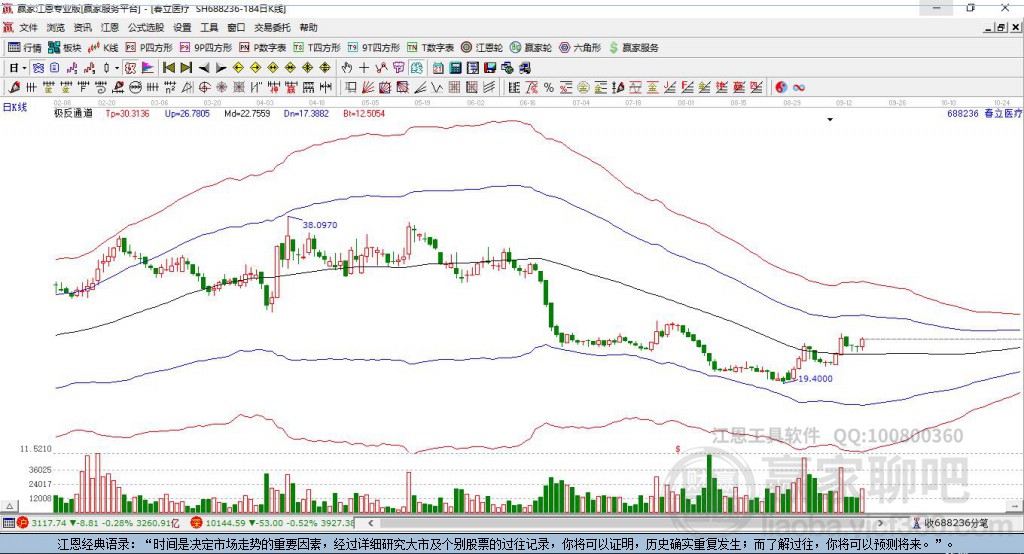Click the 日K线 label
1024x554 pixels.
(15, 107)
